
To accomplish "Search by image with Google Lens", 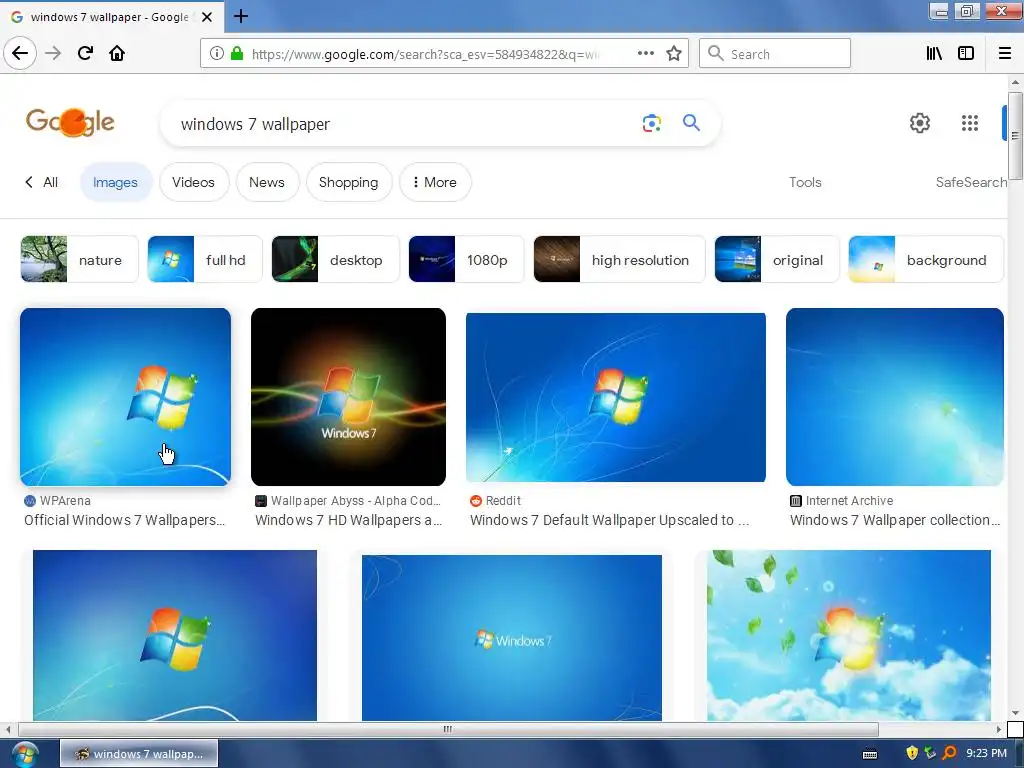I will [651, 123].
